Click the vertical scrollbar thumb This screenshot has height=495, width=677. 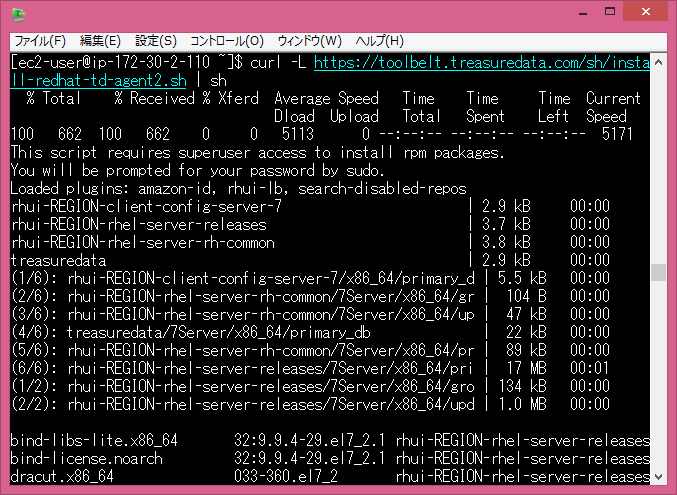tap(657, 273)
